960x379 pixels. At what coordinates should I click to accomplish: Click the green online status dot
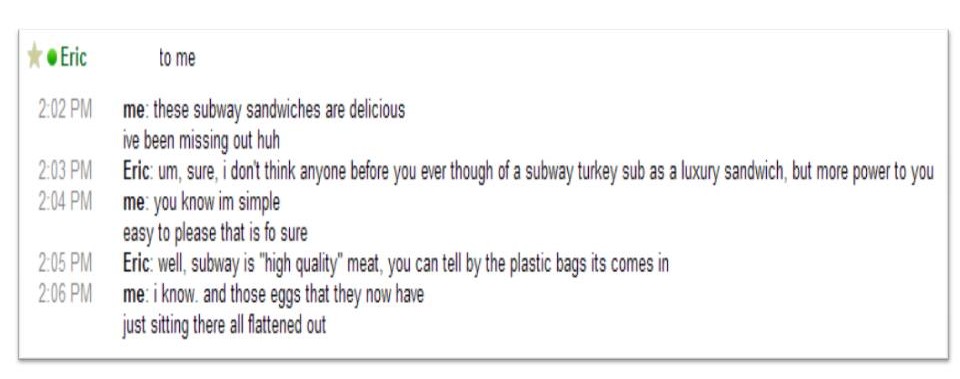(x=52, y=58)
